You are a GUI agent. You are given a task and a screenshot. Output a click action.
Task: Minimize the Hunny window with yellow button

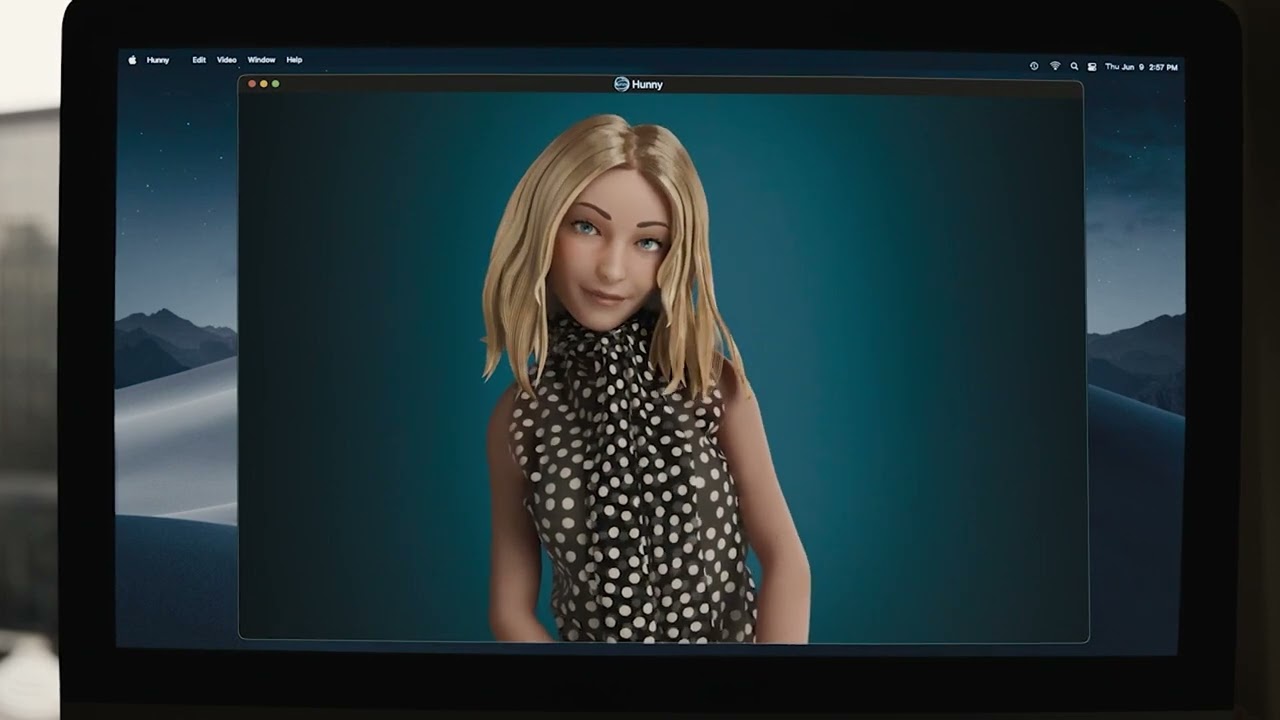pyautogui.click(x=264, y=84)
